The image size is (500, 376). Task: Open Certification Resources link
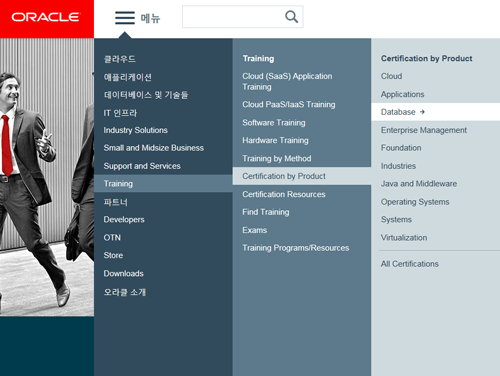[284, 194]
